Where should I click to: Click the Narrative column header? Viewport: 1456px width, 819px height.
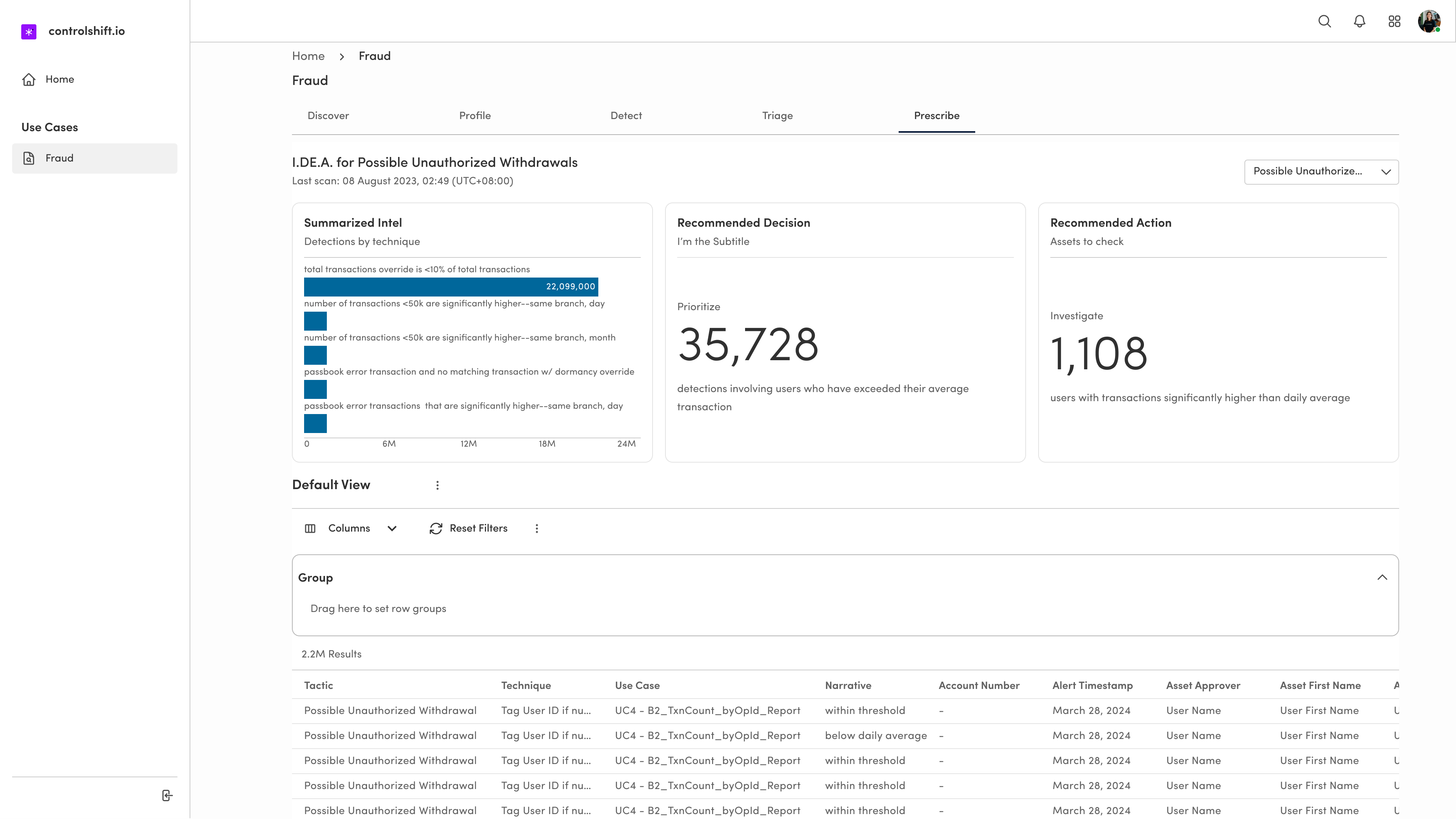[x=848, y=686]
